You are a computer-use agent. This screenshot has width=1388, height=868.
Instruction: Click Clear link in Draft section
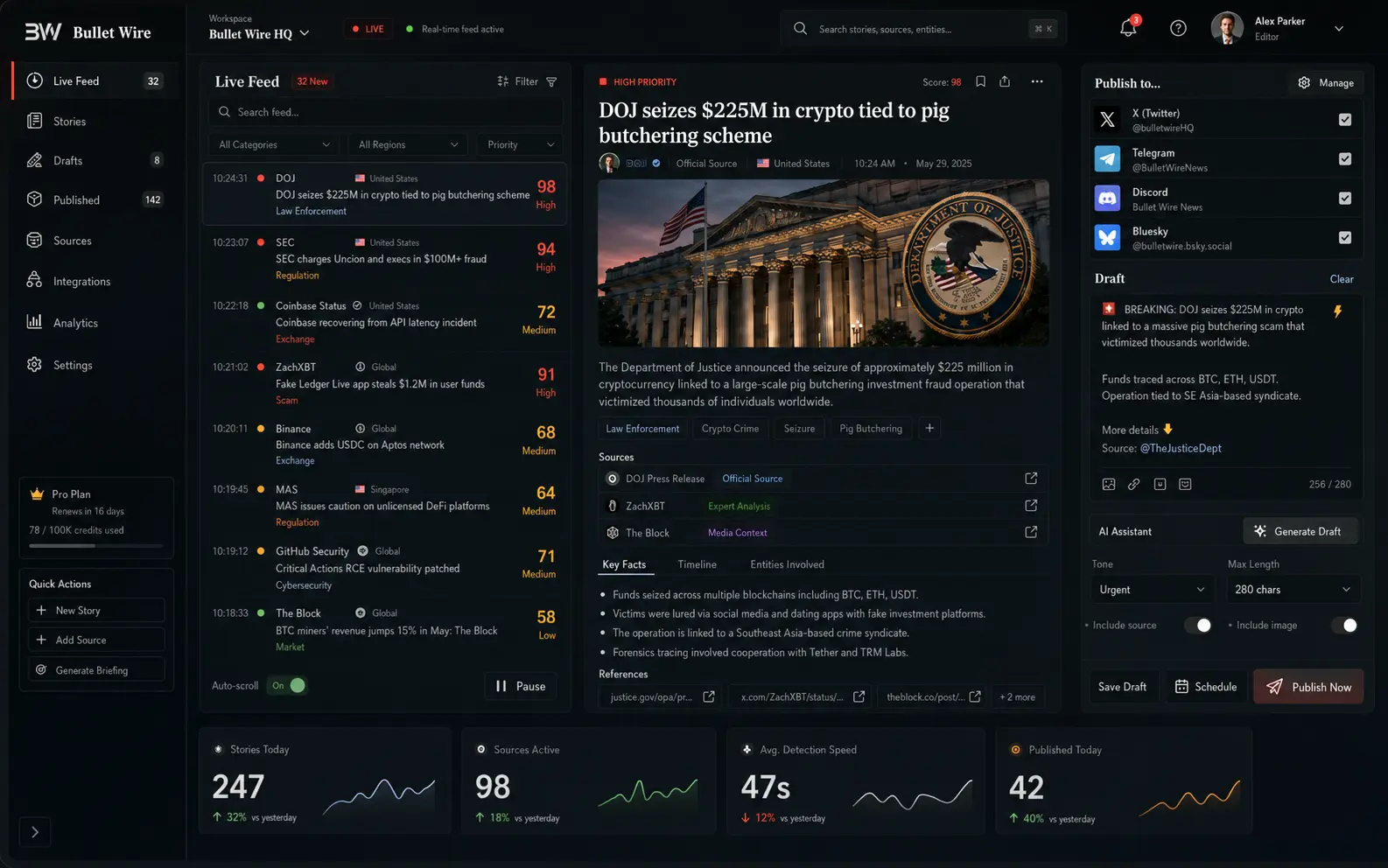point(1342,279)
